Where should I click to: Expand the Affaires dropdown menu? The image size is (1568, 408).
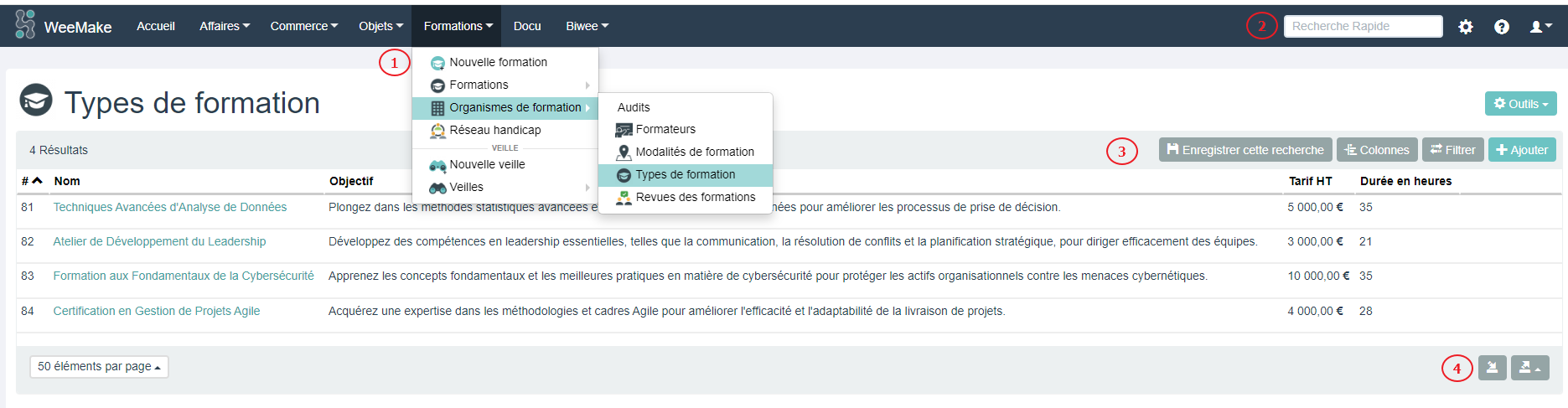224,26
